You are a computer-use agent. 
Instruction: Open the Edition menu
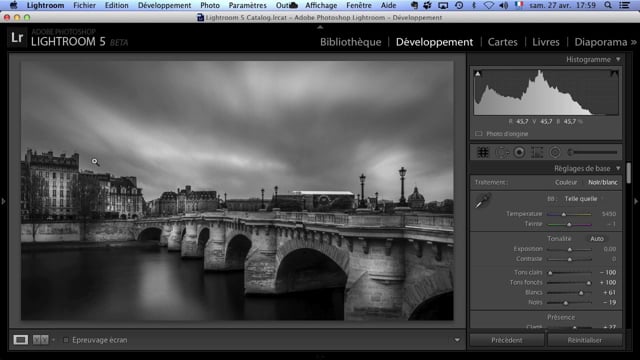point(116,5)
